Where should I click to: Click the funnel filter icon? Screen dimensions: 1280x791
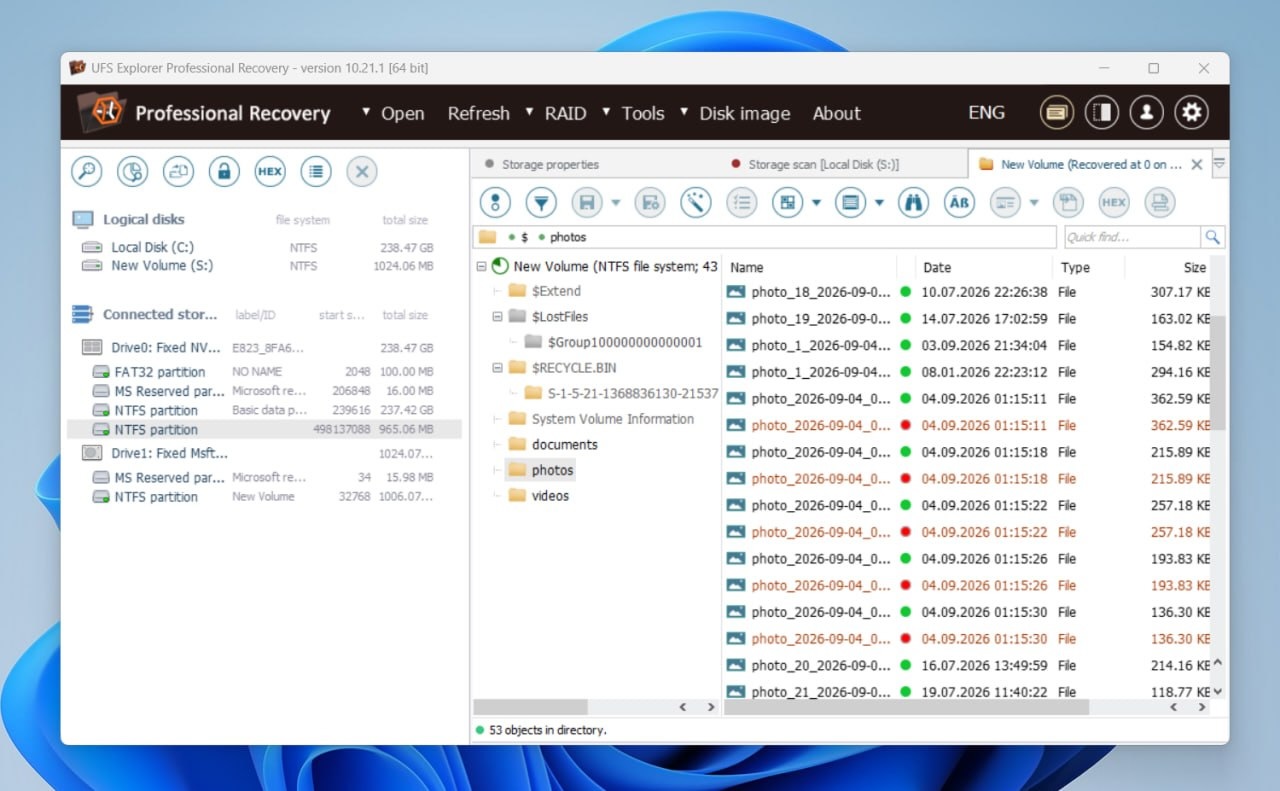pyautogui.click(x=541, y=203)
